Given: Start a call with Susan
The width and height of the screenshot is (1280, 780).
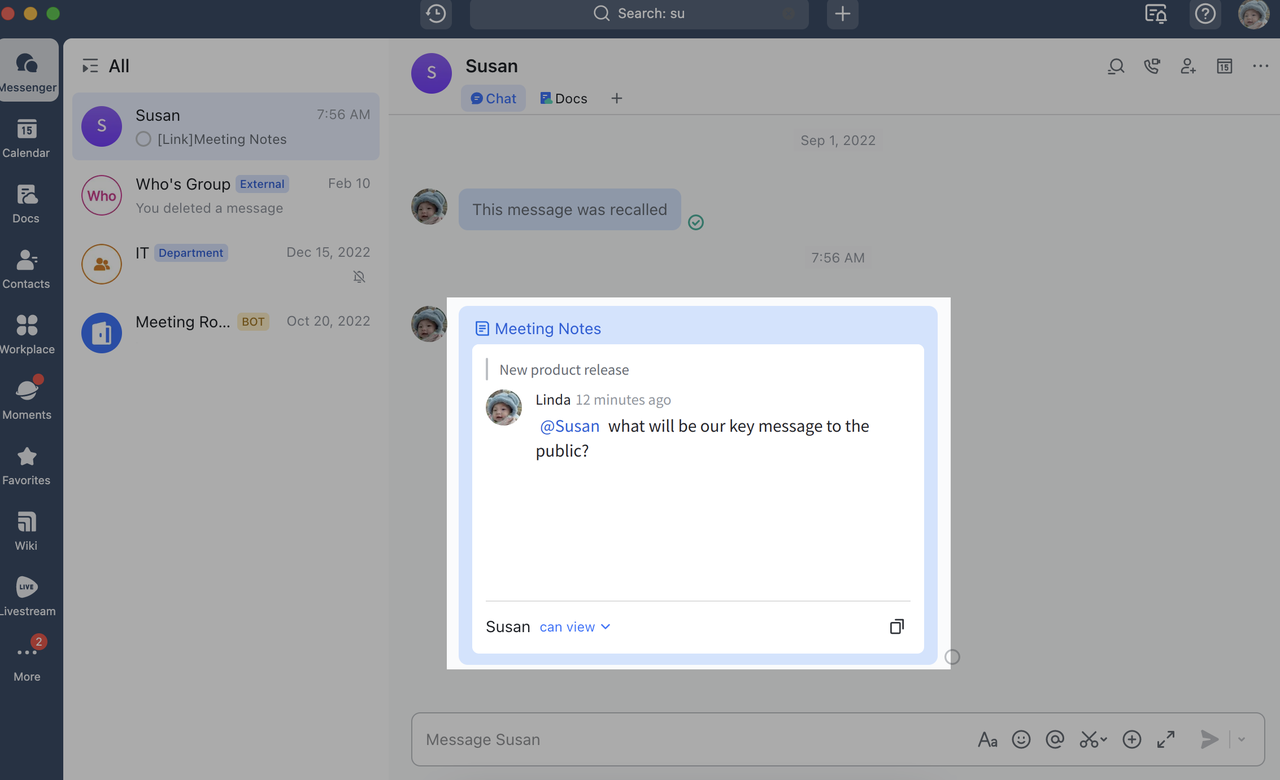Looking at the screenshot, I should (x=1152, y=66).
